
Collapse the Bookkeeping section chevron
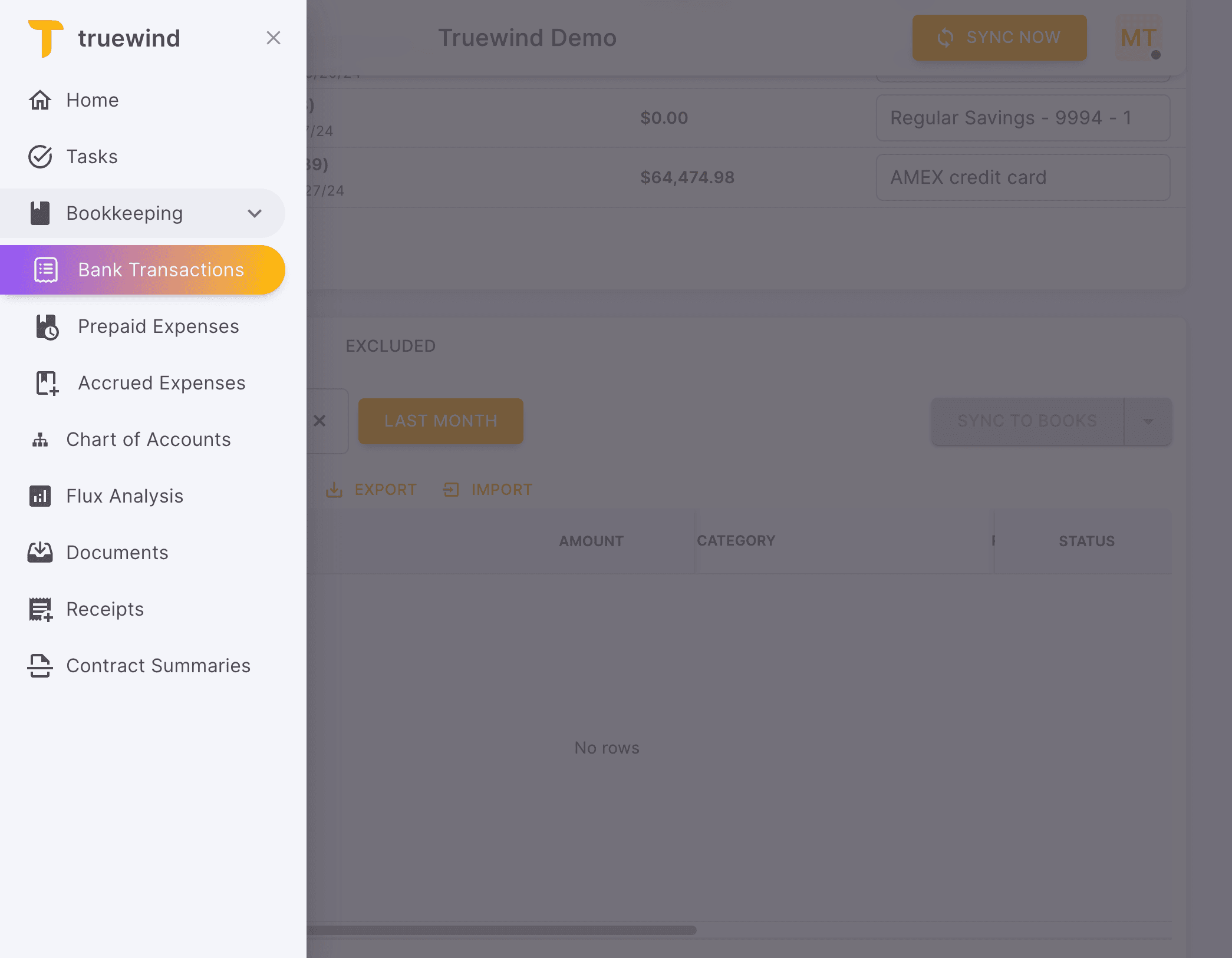click(x=255, y=213)
